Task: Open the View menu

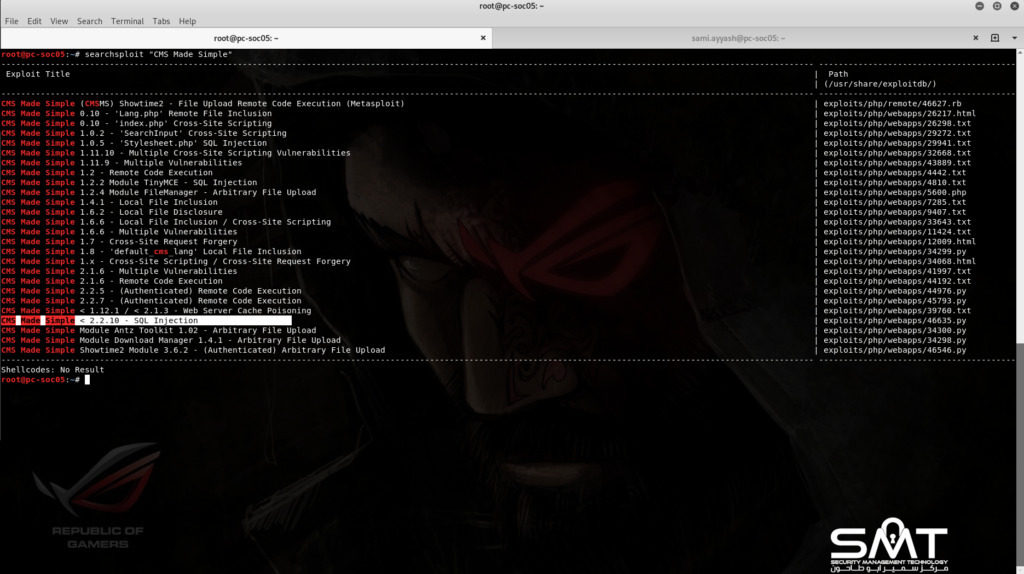Action: click(x=59, y=21)
